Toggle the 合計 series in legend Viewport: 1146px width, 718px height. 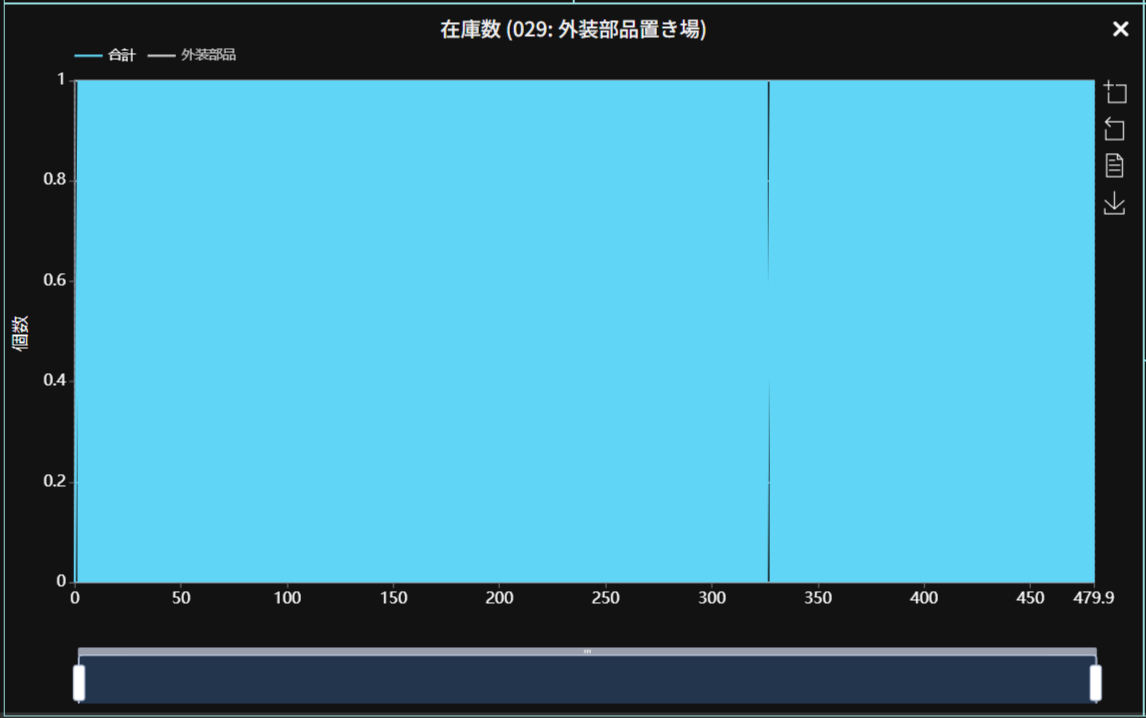pos(121,55)
